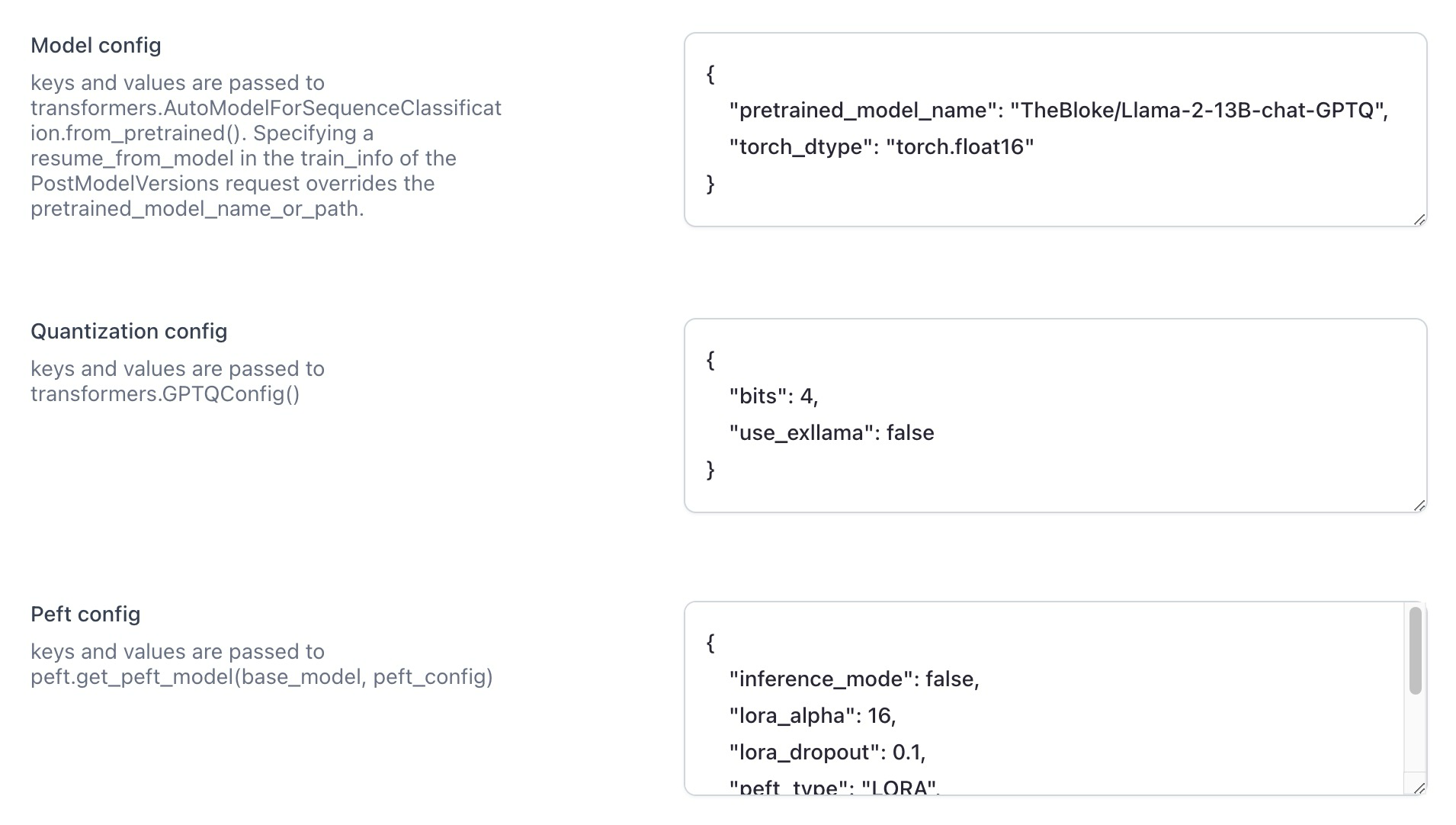Click the Peft config resize handle
This screenshot has height=825, width=1456.
(x=1419, y=788)
